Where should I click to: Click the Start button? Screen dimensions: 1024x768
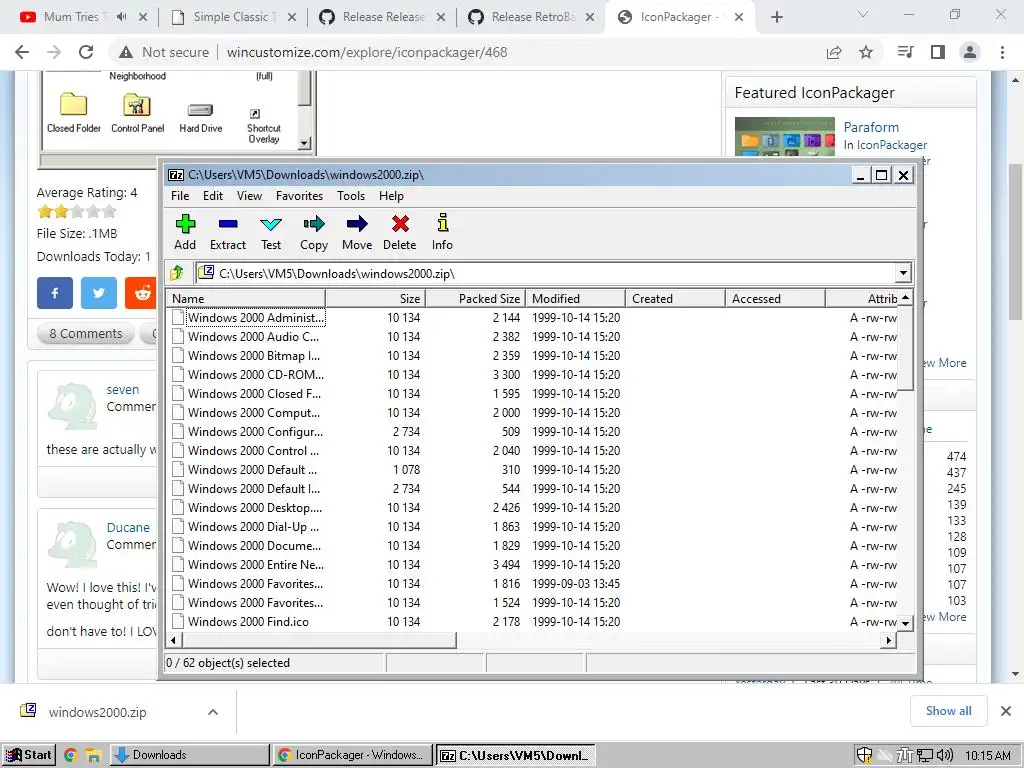29,755
